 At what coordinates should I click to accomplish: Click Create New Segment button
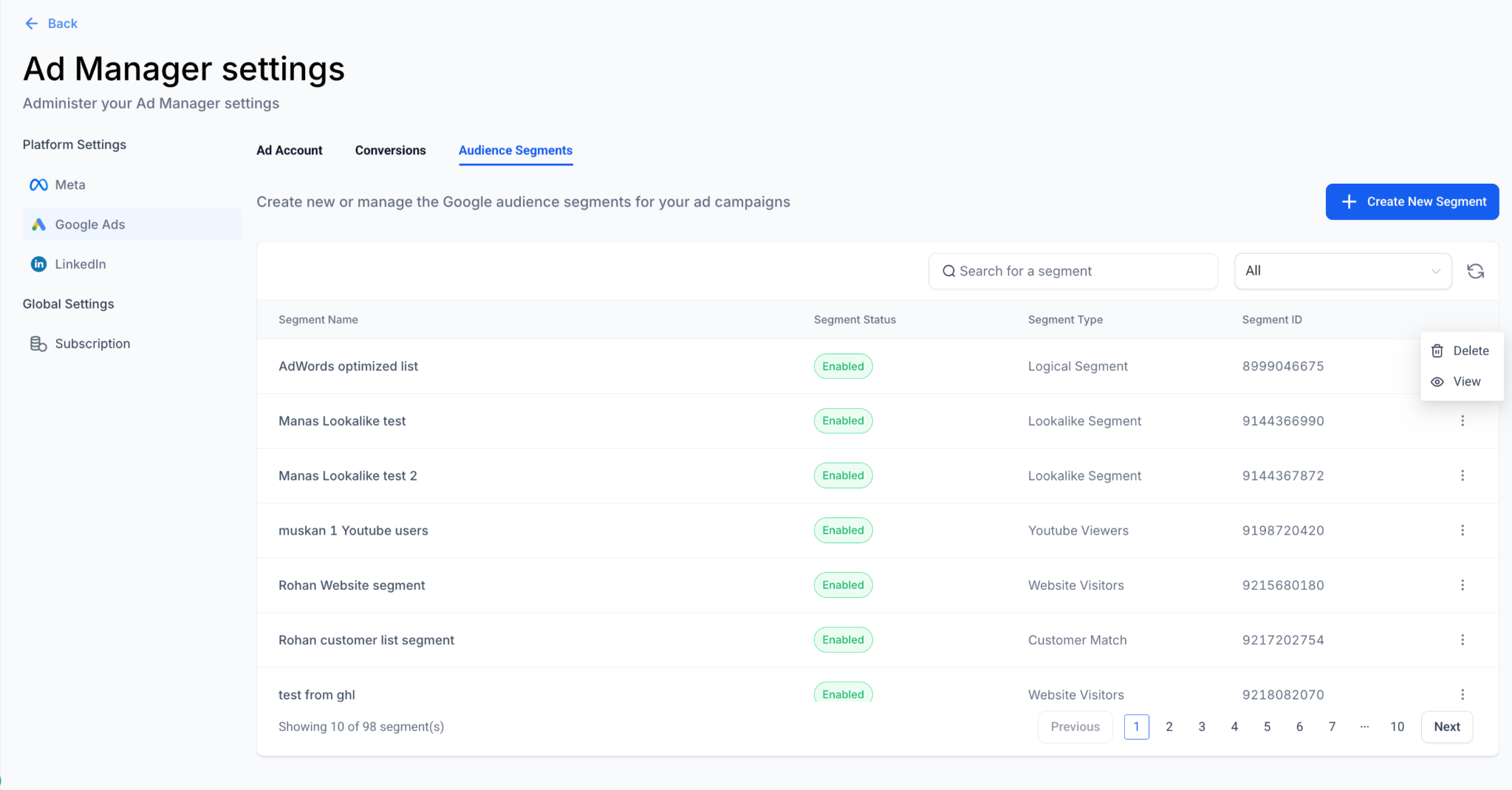tap(1412, 202)
